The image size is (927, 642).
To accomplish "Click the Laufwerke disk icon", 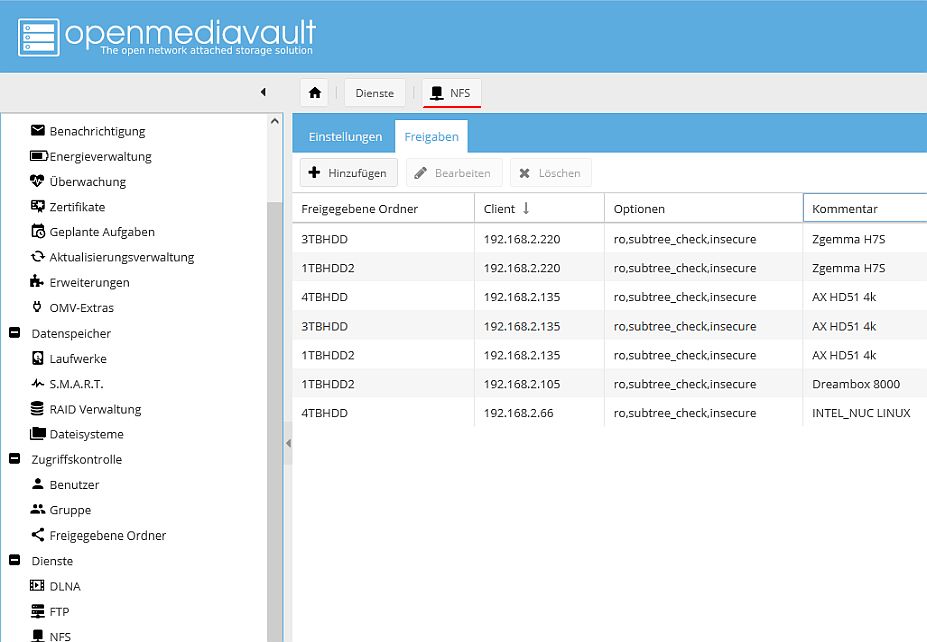I will [x=38, y=359].
